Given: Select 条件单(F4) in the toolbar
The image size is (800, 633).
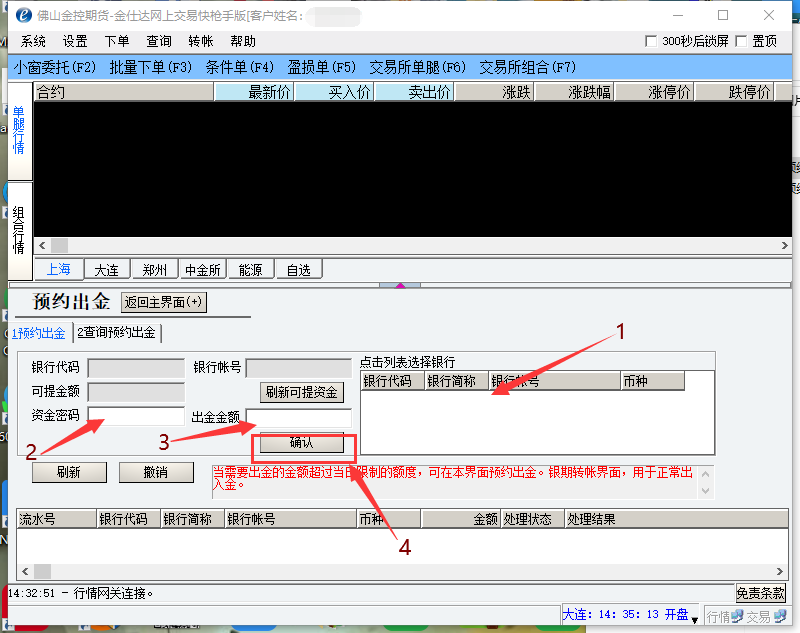Looking at the screenshot, I should [x=240, y=67].
